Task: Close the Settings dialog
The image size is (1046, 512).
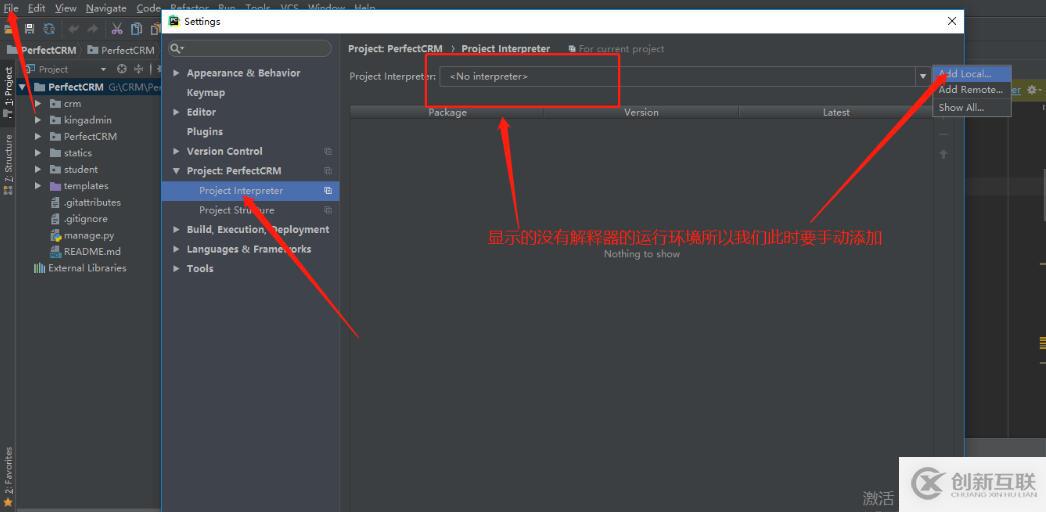Action: (952, 21)
